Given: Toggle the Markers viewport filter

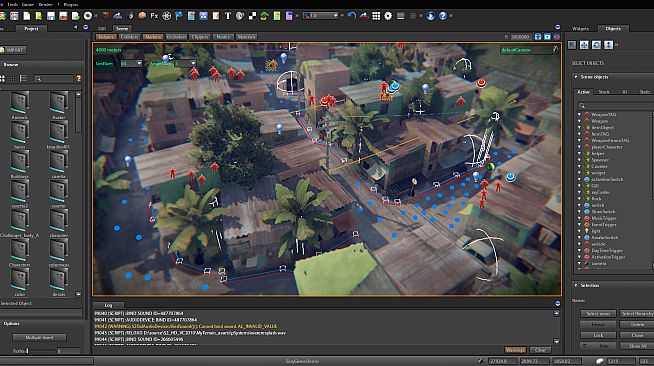Looking at the screenshot, I should (x=153, y=37).
